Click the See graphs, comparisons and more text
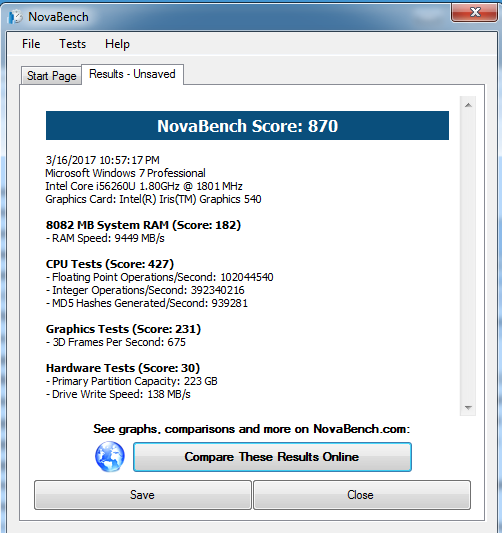The height and width of the screenshot is (533, 502). [252, 429]
